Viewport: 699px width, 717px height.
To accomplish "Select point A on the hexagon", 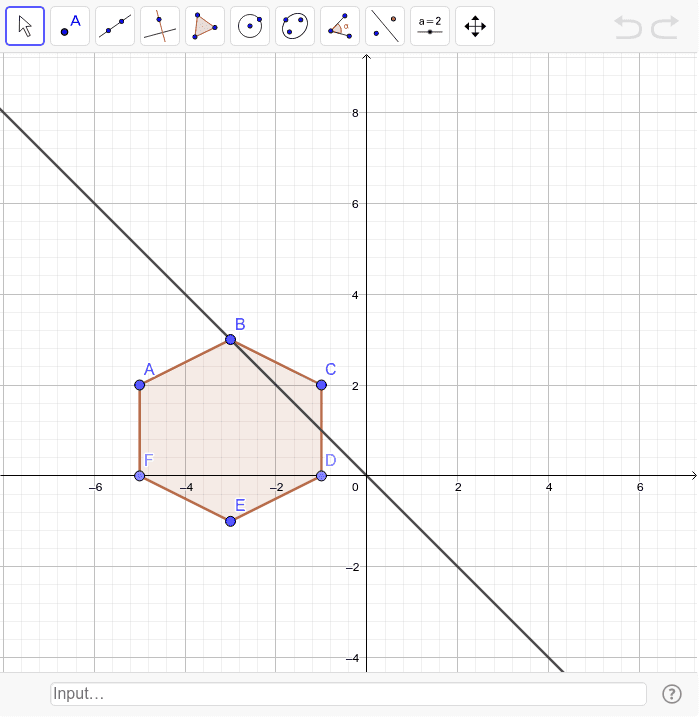I will [x=140, y=385].
